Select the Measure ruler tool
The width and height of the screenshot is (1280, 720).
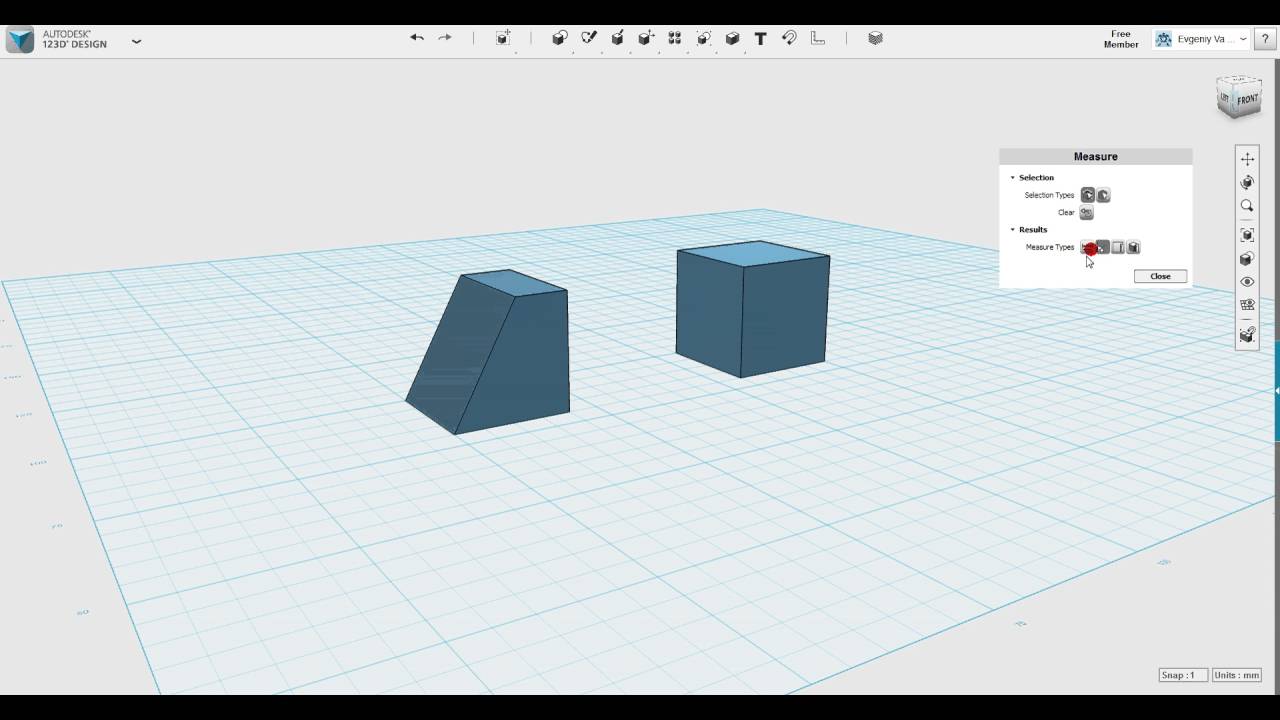pos(818,38)
